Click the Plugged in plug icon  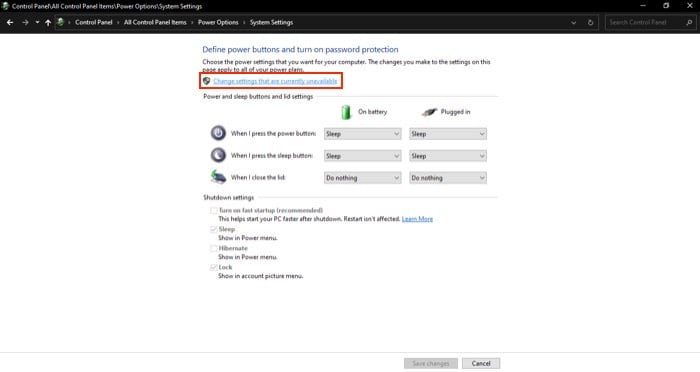[x=429, y=112]
